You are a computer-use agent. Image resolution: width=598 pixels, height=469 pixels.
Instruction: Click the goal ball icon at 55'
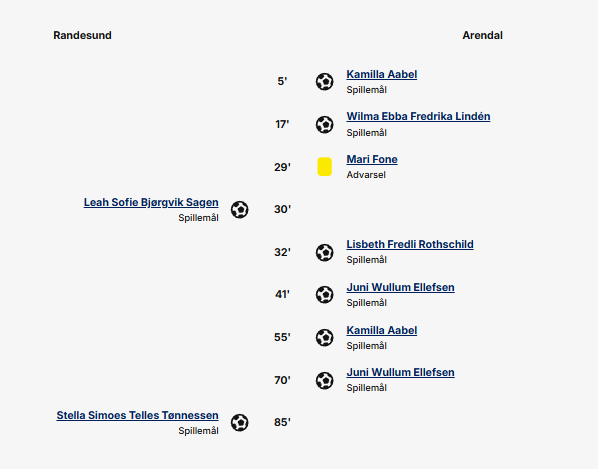325,337
